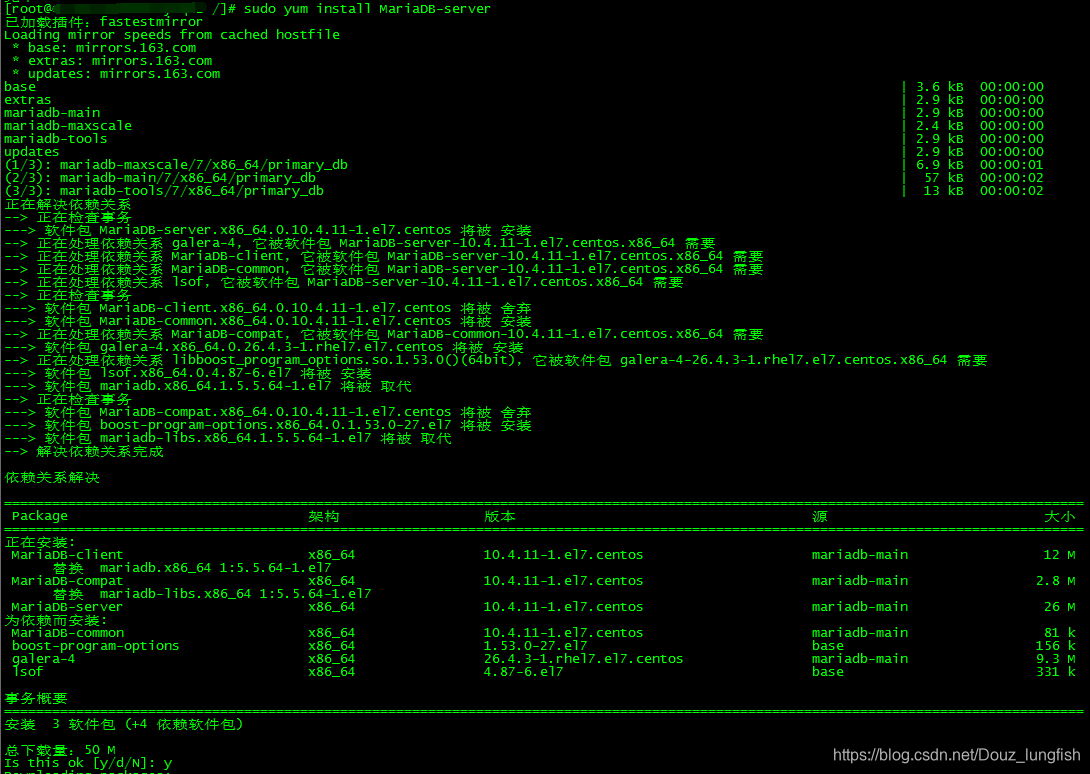Click the '81 k' size for MariaDB-common
1090x774 pixels.
(x=1059, y=633)
